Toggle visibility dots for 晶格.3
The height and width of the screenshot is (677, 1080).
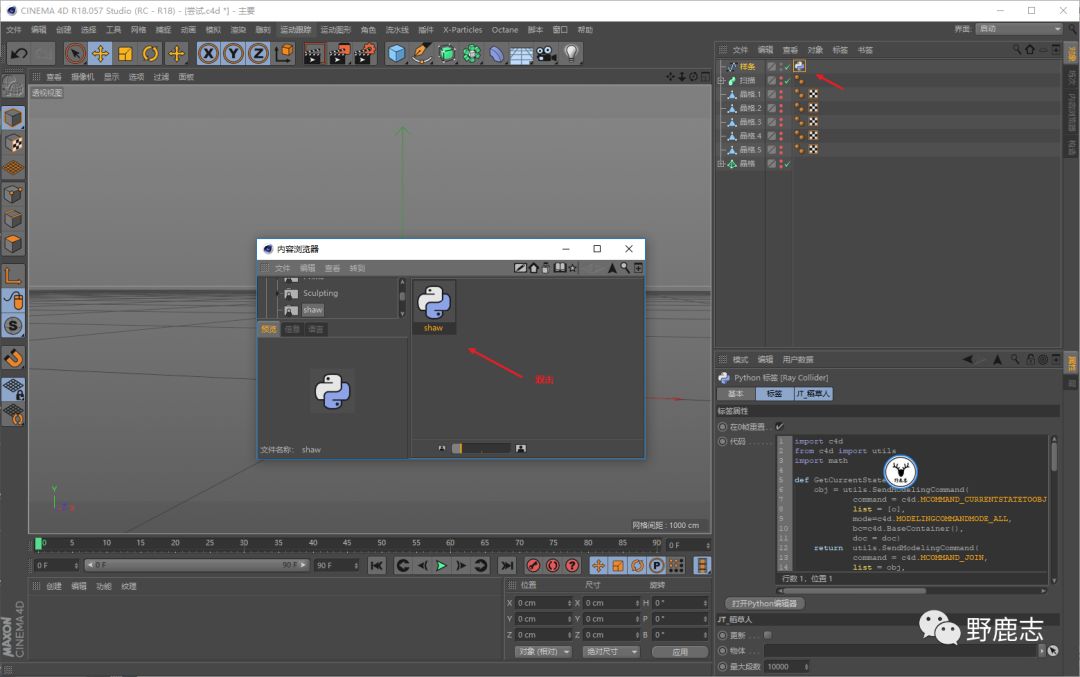[x=781, y=122]
